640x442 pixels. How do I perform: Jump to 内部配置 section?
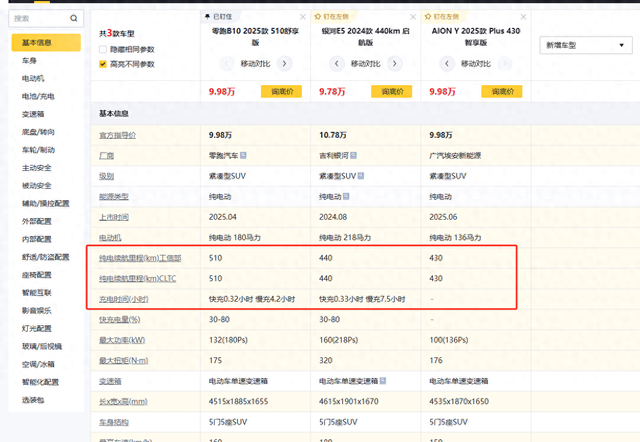(x=37, y=239)
